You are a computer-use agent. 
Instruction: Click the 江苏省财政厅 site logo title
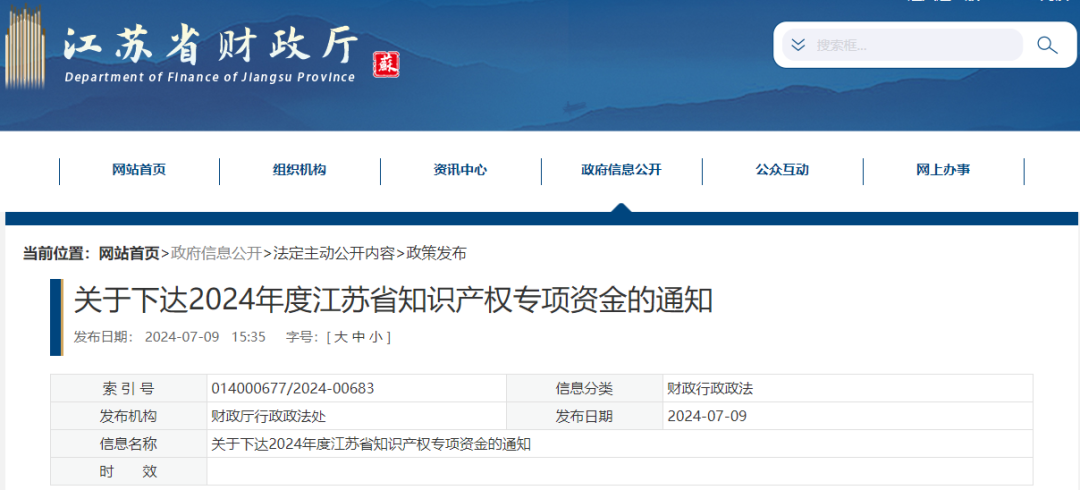tap(211, 45)
